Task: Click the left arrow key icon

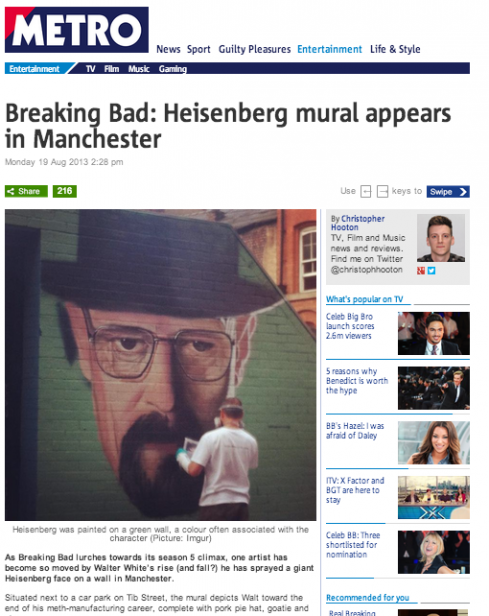Action: (x=366, y=192)
